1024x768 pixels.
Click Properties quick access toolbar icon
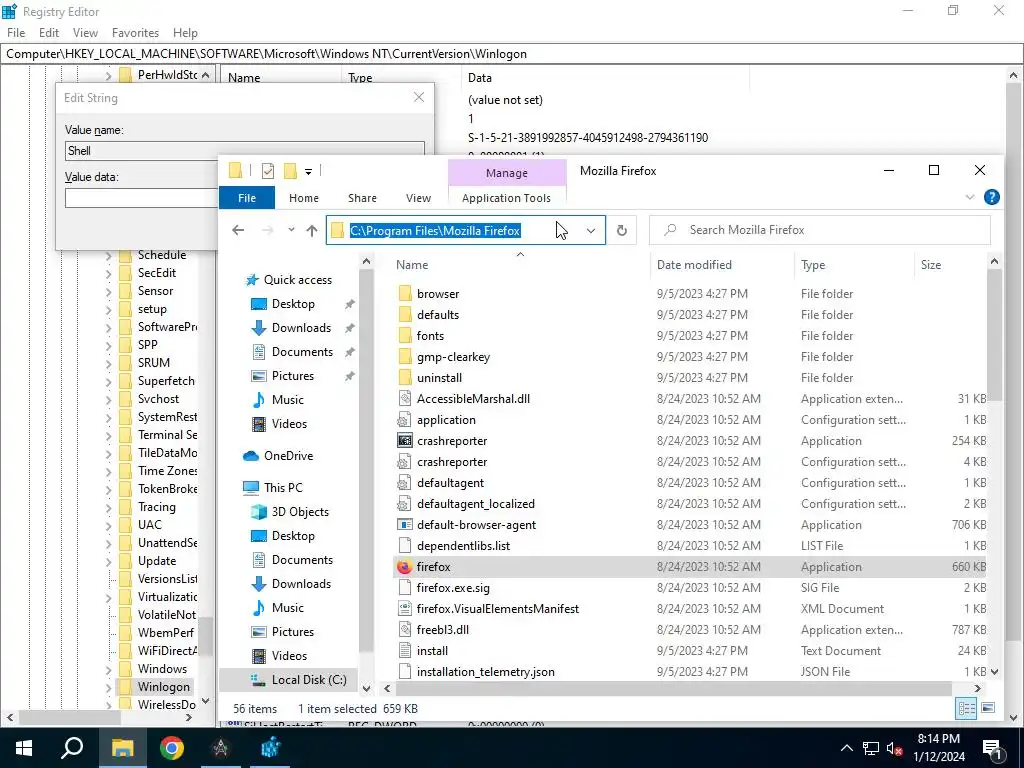coord(268,171)
